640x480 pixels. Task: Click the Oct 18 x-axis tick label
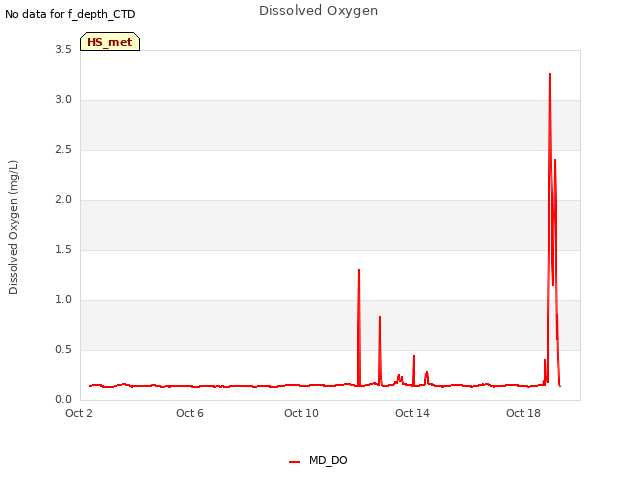point(523,413)
